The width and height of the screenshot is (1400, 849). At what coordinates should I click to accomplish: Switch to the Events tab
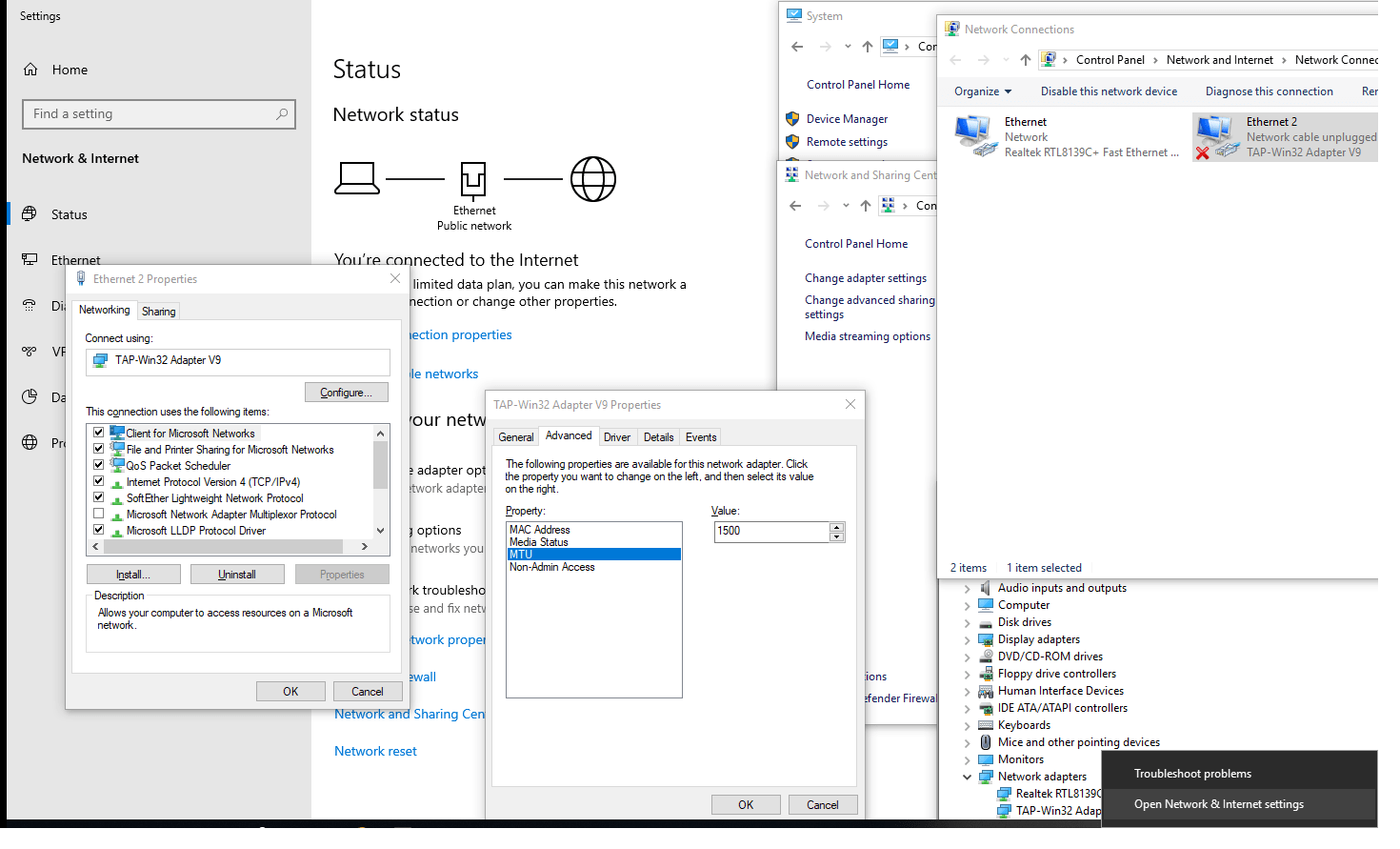point(701,437)
